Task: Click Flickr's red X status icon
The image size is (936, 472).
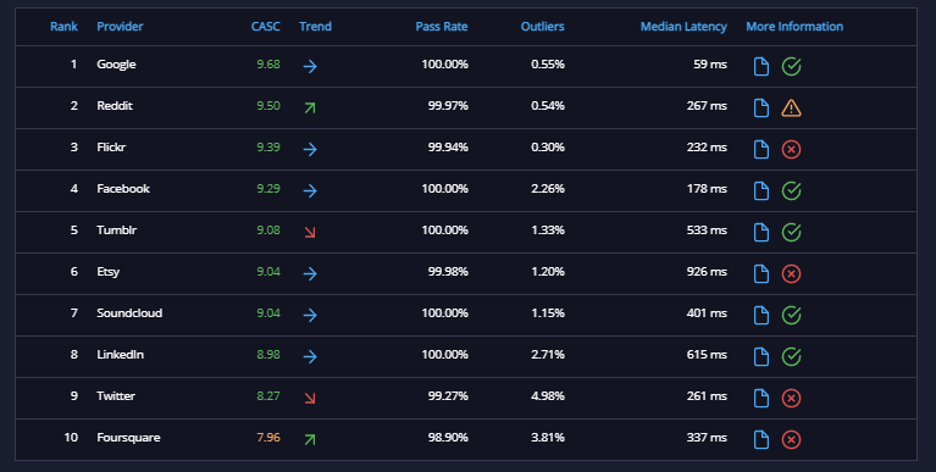Action: (791, 149)
